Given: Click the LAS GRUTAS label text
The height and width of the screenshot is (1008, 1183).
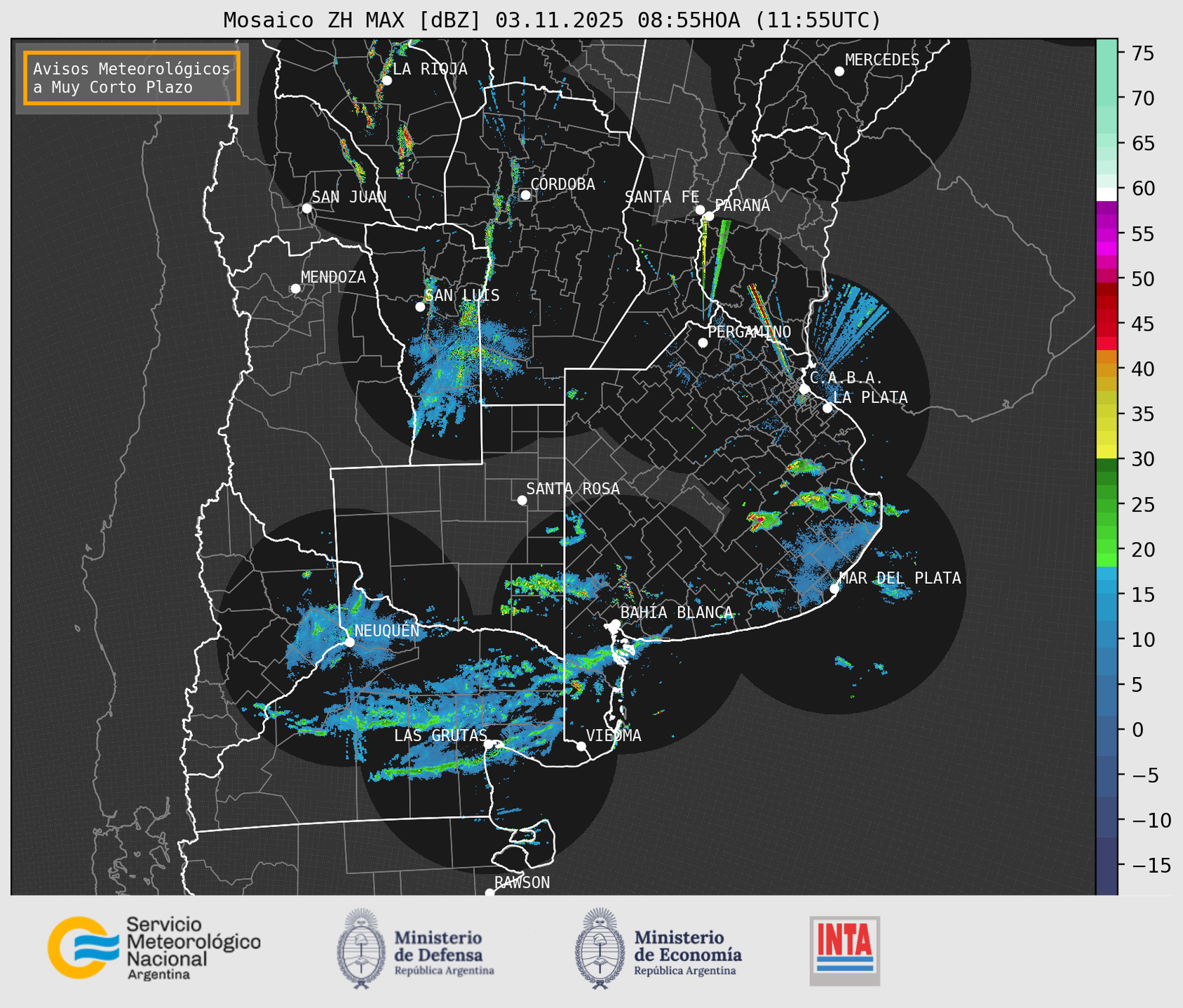Looking at the screenshot, I should [440, 735].
